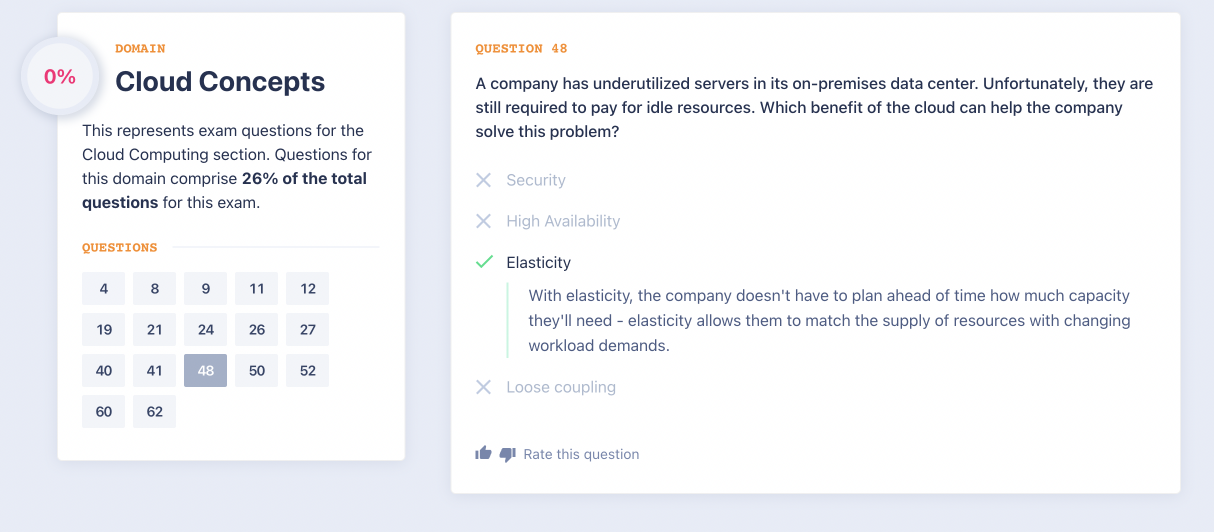Click the X icon beside Security
Screen dimensions: 1214x532
click(483, 180)
